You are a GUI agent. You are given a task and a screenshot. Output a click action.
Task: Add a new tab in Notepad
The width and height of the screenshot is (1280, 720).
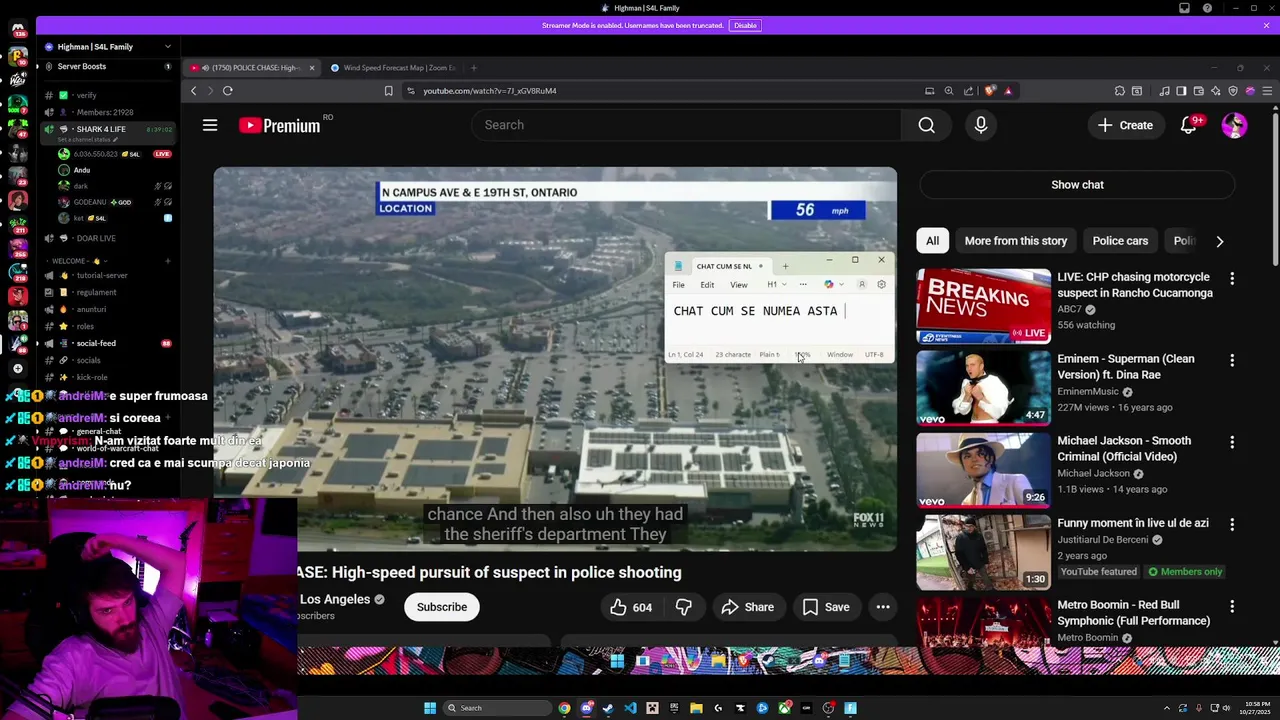[x=785, y=266]
